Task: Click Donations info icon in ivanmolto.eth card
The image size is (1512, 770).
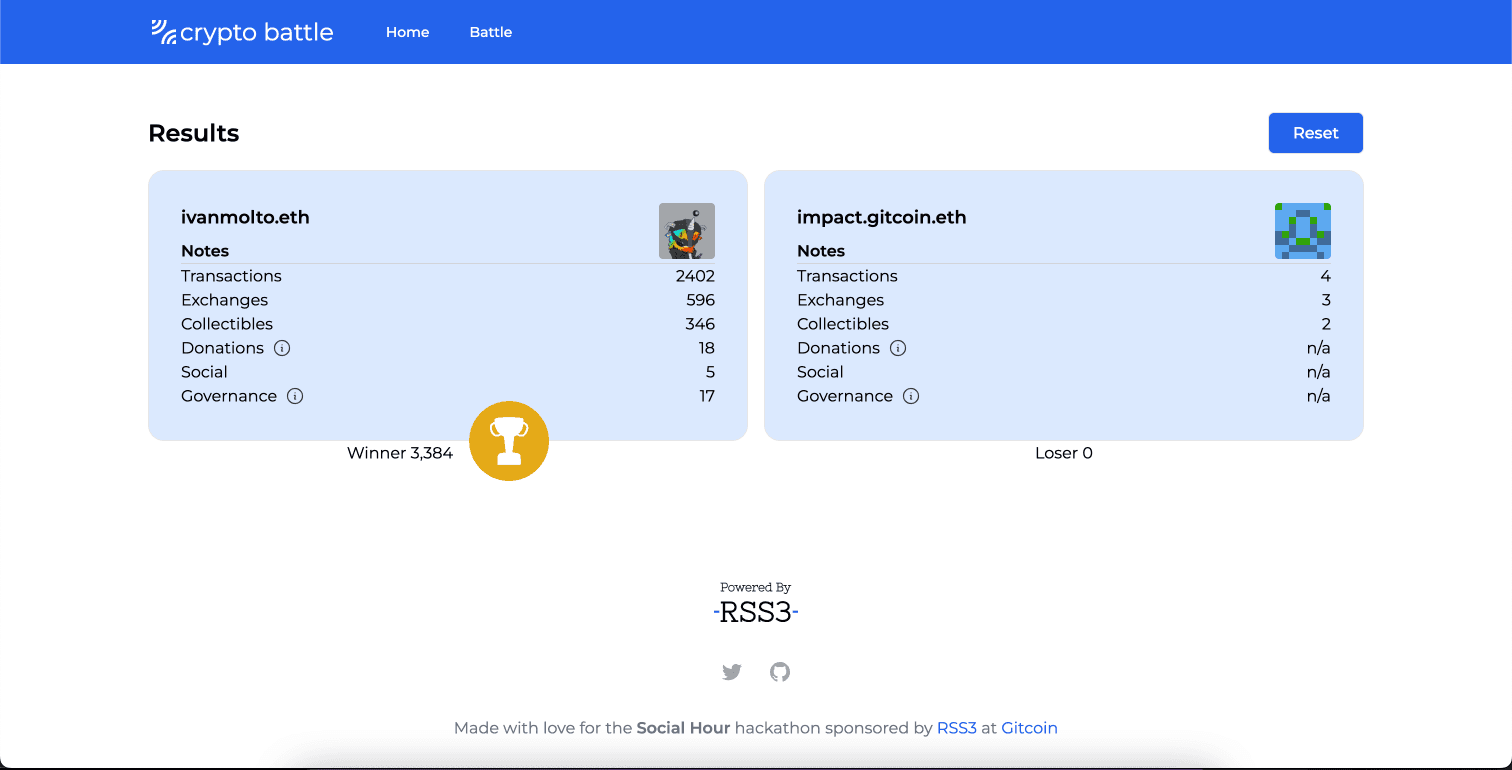Action: click(x=282, y=348)
